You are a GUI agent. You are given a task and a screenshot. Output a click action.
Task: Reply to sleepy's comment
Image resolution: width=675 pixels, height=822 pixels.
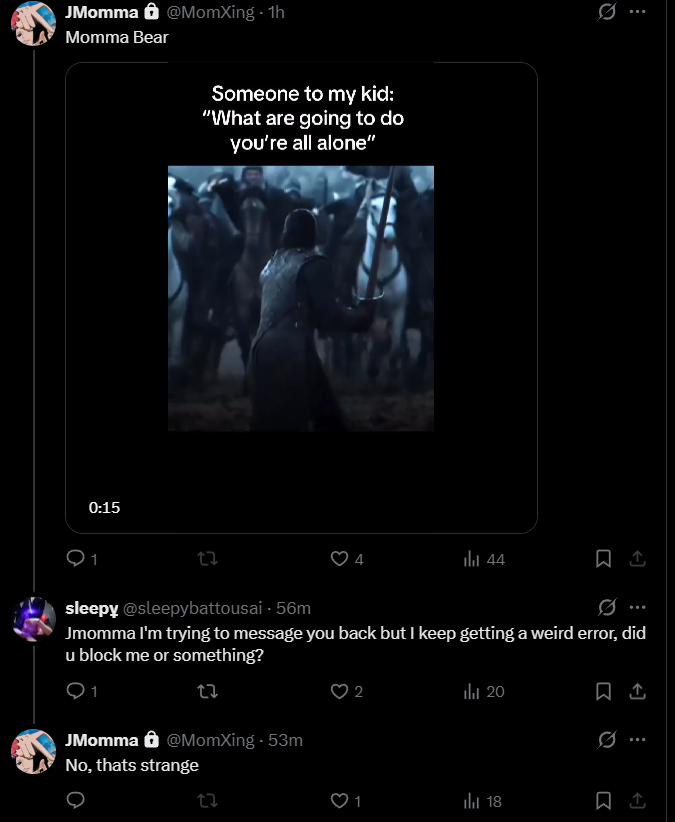[x=75, y=691]
